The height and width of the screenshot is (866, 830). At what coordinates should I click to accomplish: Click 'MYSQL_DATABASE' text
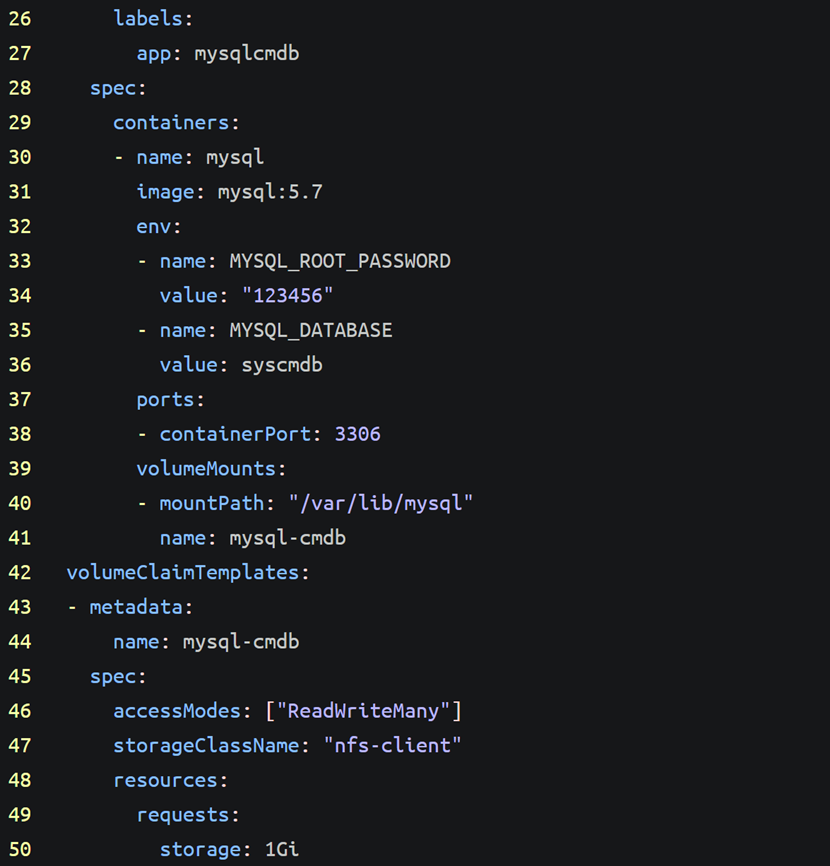pos(311,330)
